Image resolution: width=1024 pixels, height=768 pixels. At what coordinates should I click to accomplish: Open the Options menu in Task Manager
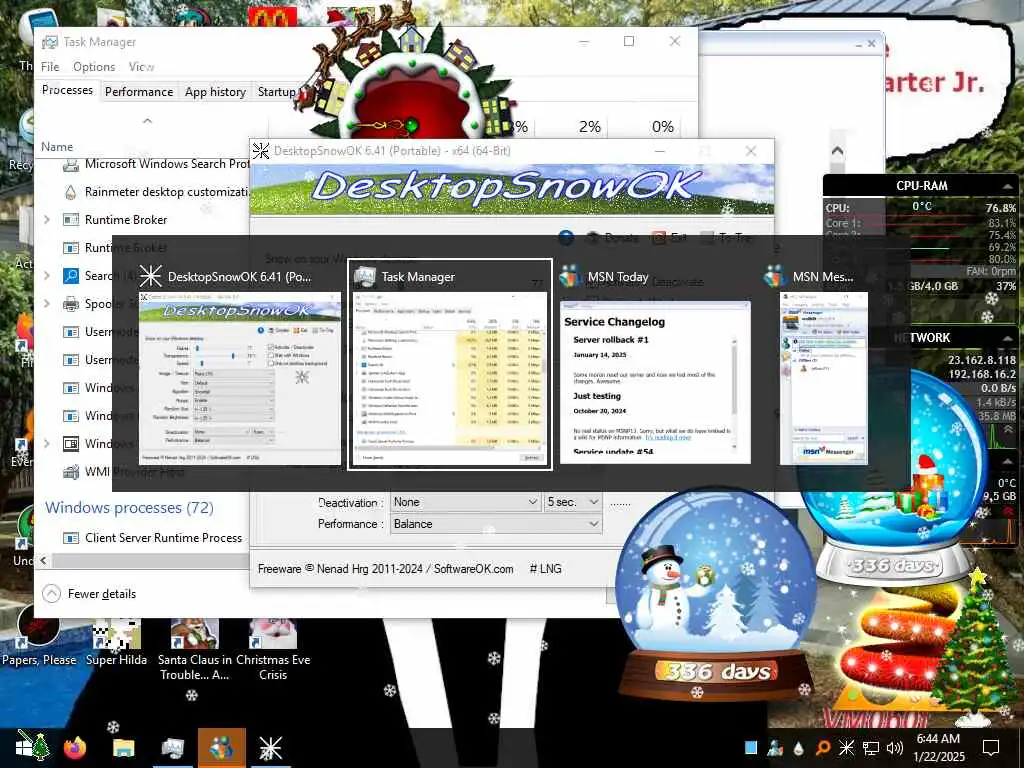[94, 67]
